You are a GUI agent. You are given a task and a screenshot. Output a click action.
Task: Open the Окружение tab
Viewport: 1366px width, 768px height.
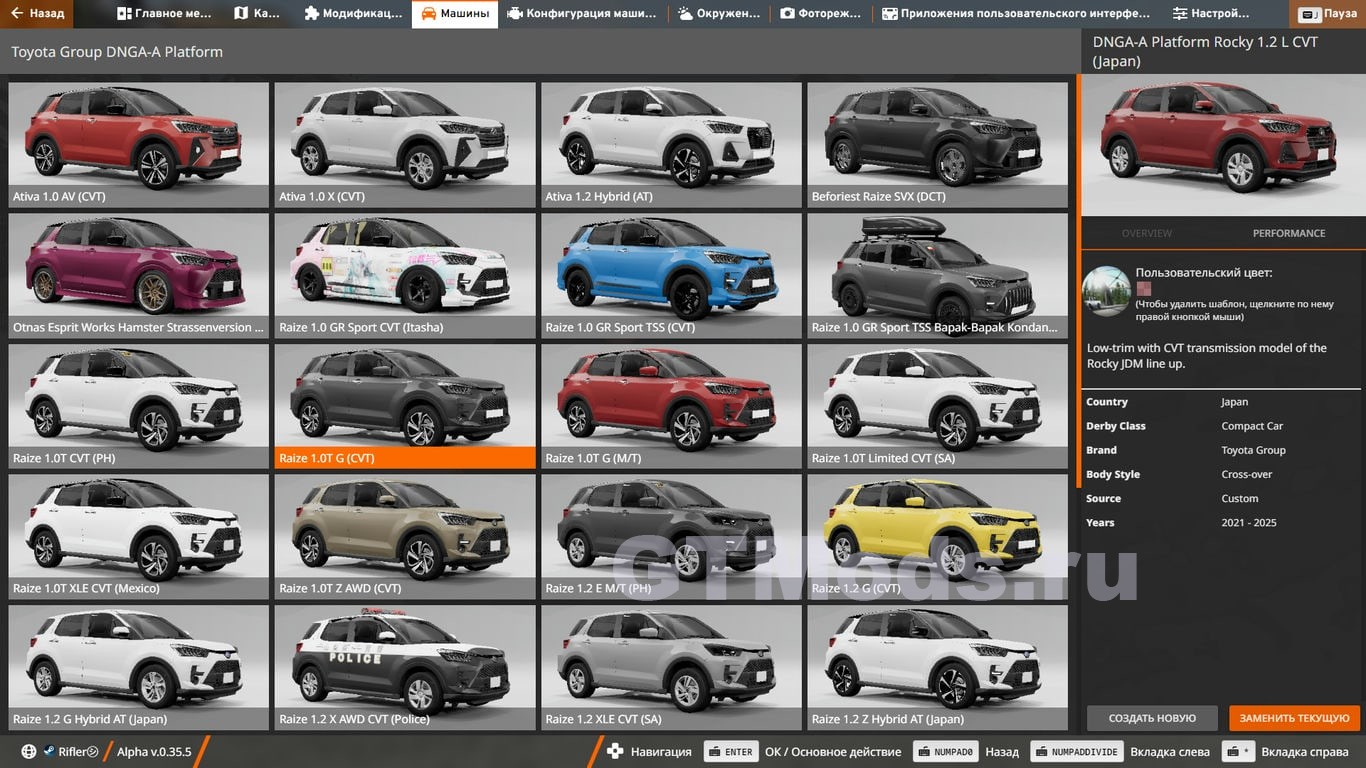pos(719,14)
